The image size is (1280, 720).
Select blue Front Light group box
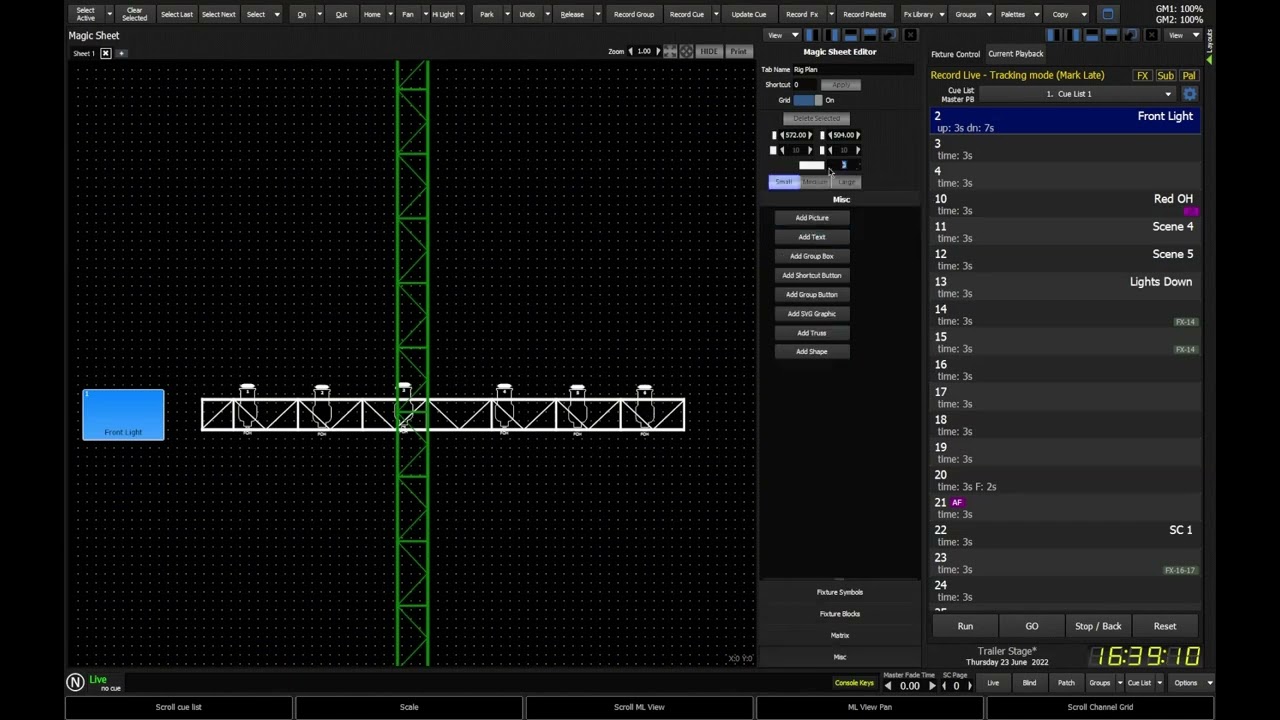[x=123, y=414]
